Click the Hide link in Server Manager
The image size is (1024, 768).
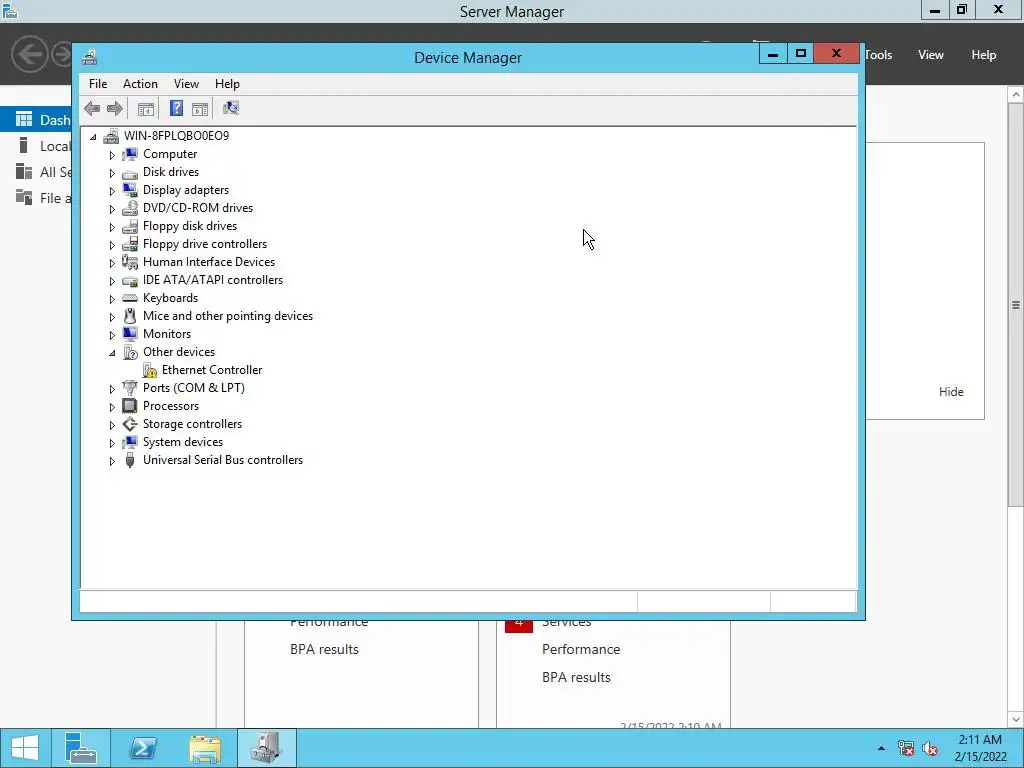click(x=951, y=392)
